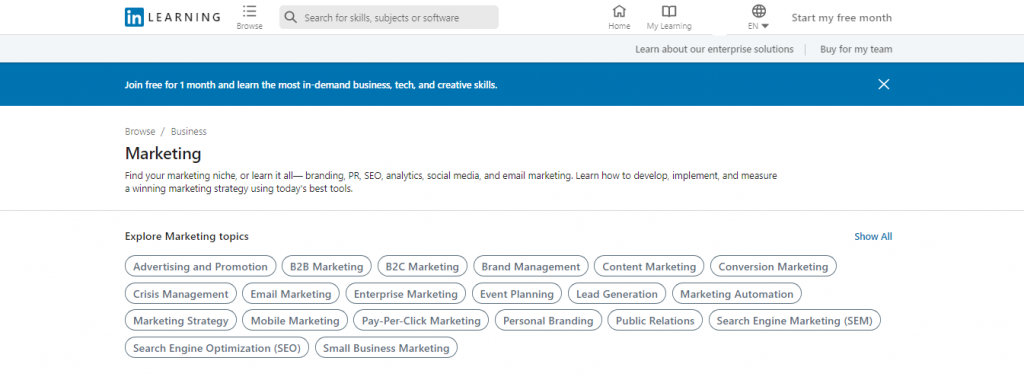Select B2C Marketing topic chip
The image size is (1024, 377).
(423, 267)
